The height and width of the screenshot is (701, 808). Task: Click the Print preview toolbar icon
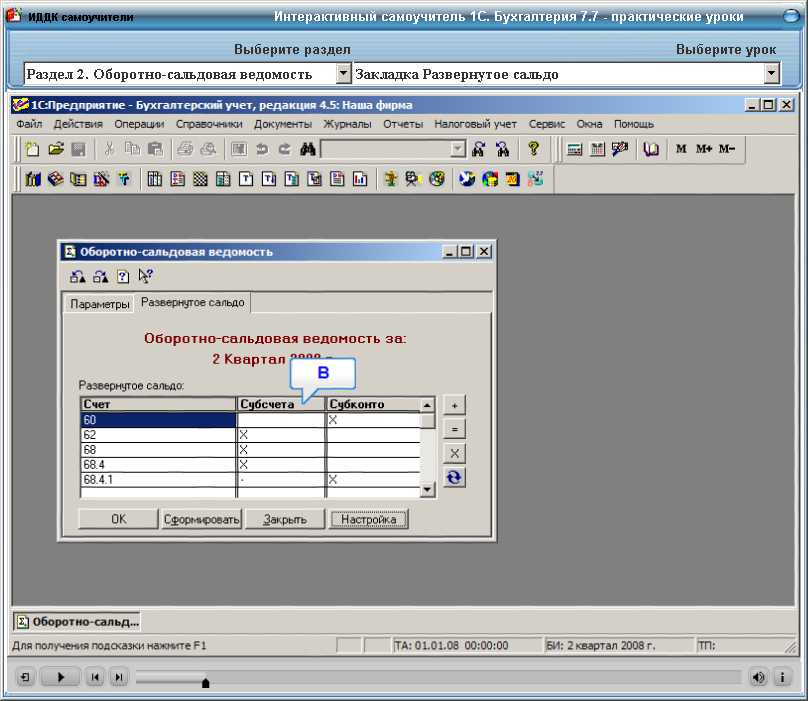point(208,149)
